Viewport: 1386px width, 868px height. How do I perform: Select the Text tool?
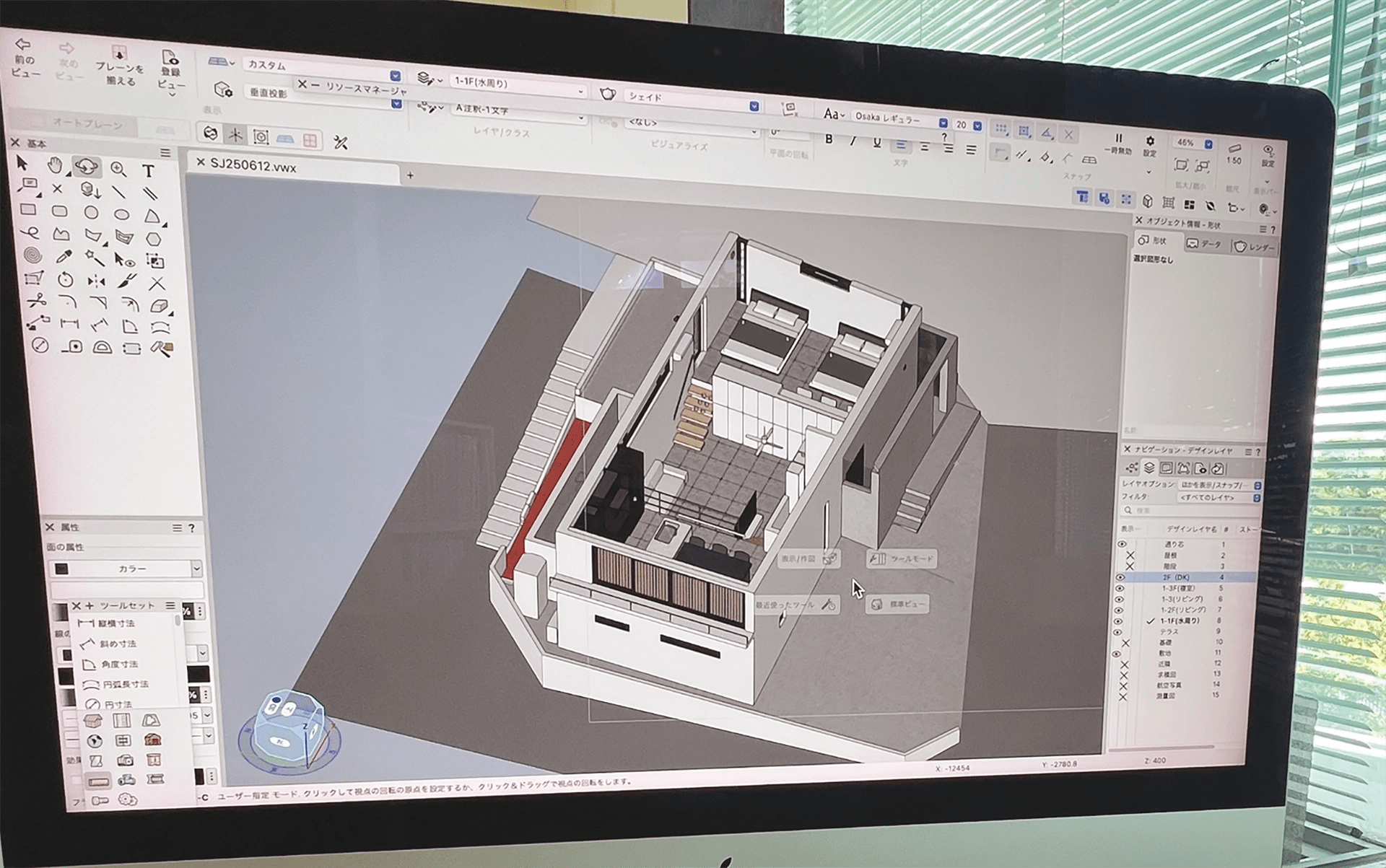[149, 170]
